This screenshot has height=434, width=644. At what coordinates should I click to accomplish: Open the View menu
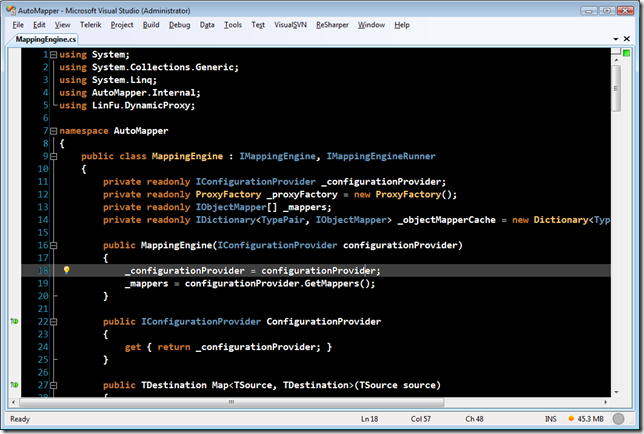point(62,25)
